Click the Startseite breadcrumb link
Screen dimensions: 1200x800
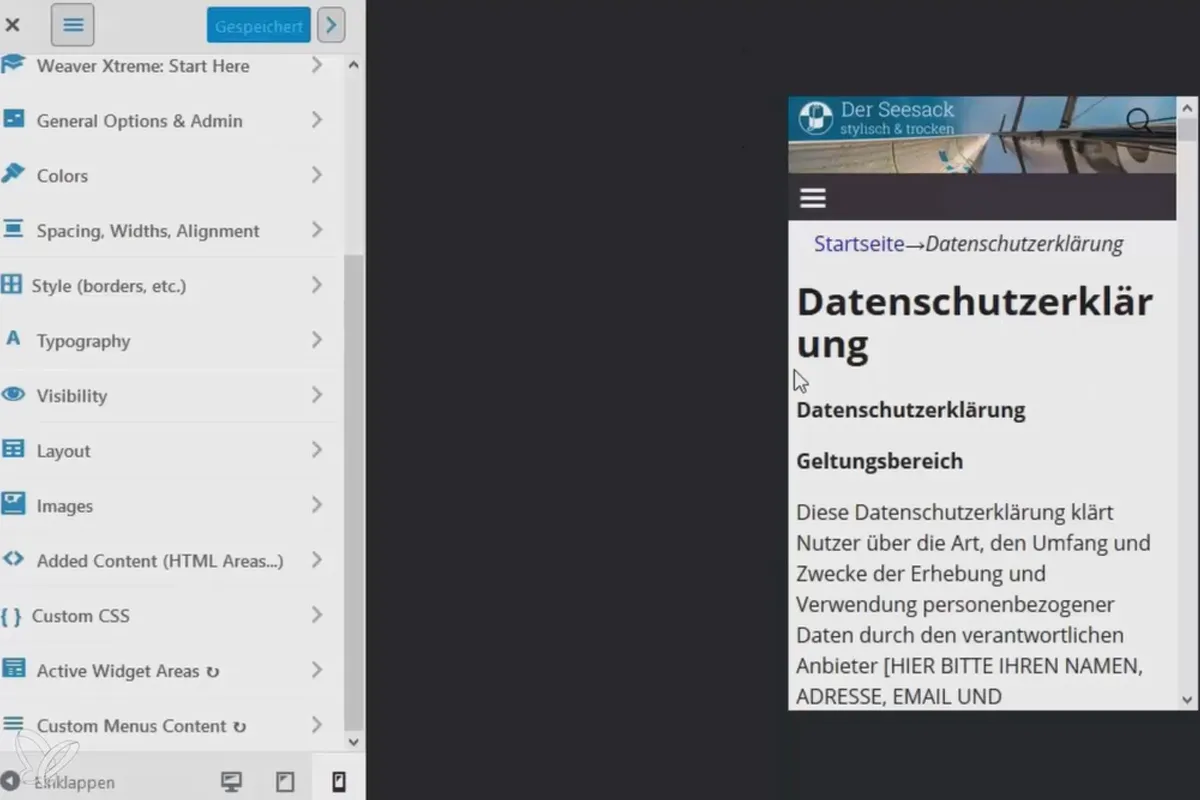point(859,244)
